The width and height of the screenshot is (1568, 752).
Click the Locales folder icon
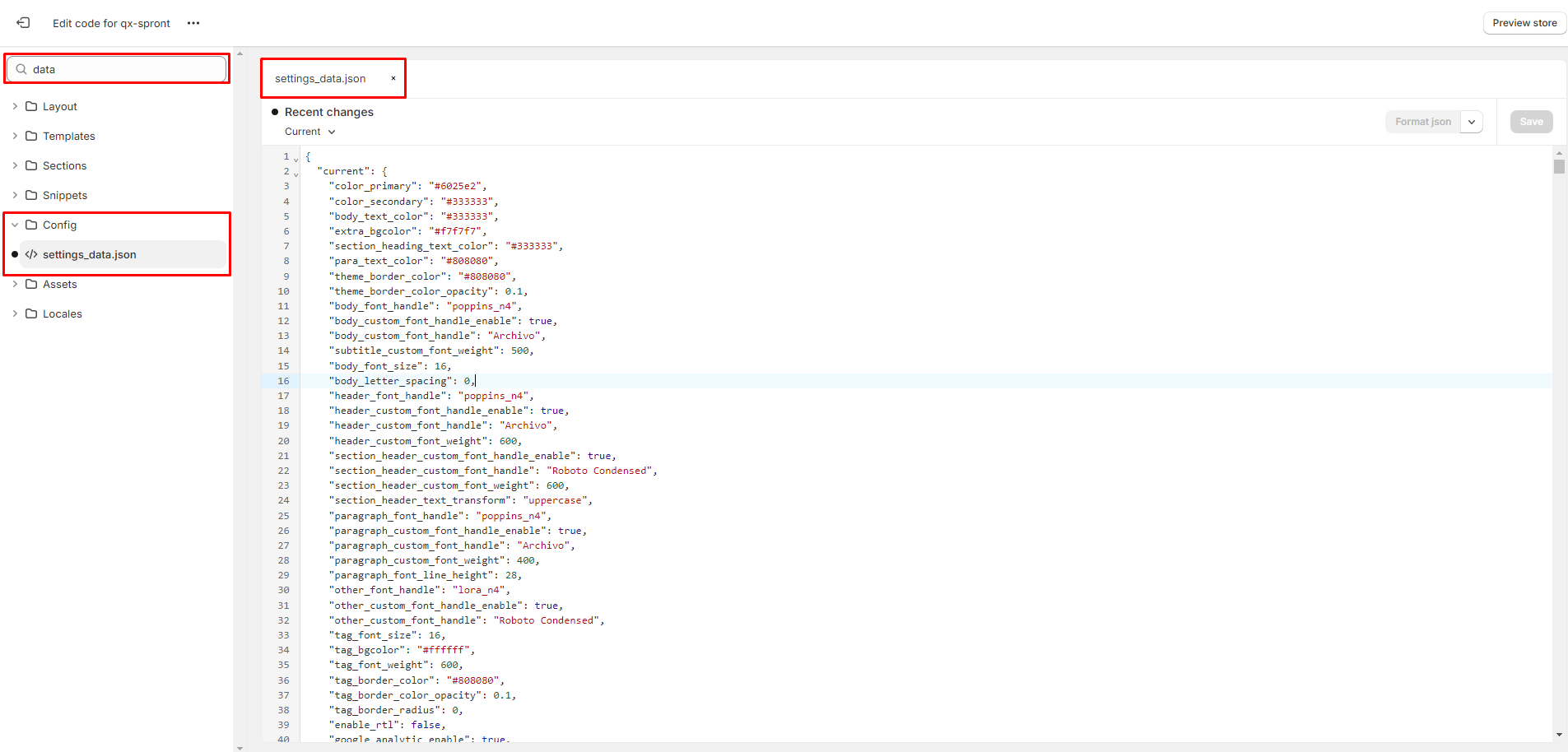(x=31, y=313)
